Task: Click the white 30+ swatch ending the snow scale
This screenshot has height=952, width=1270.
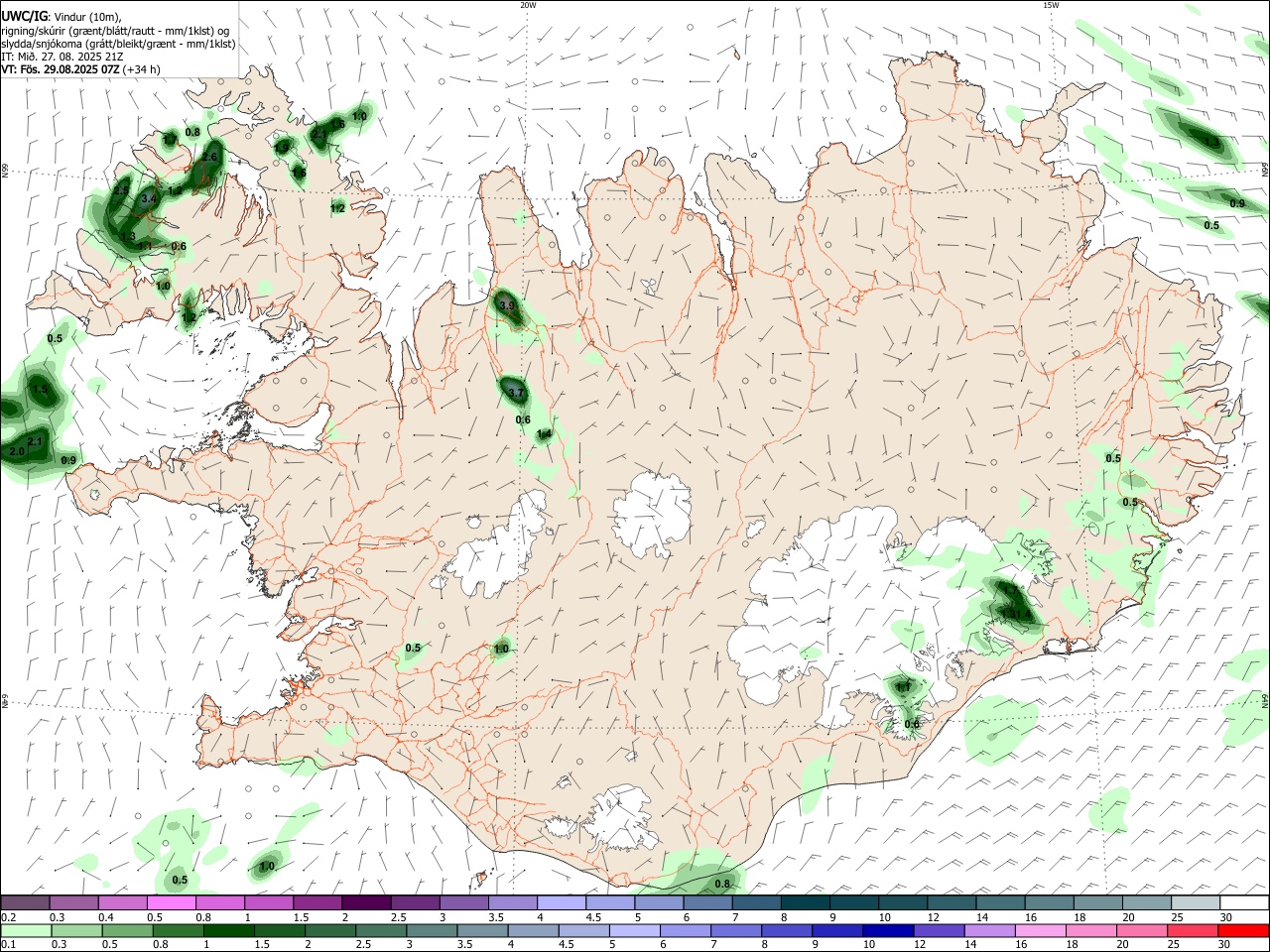Action: click(1244, 902)
